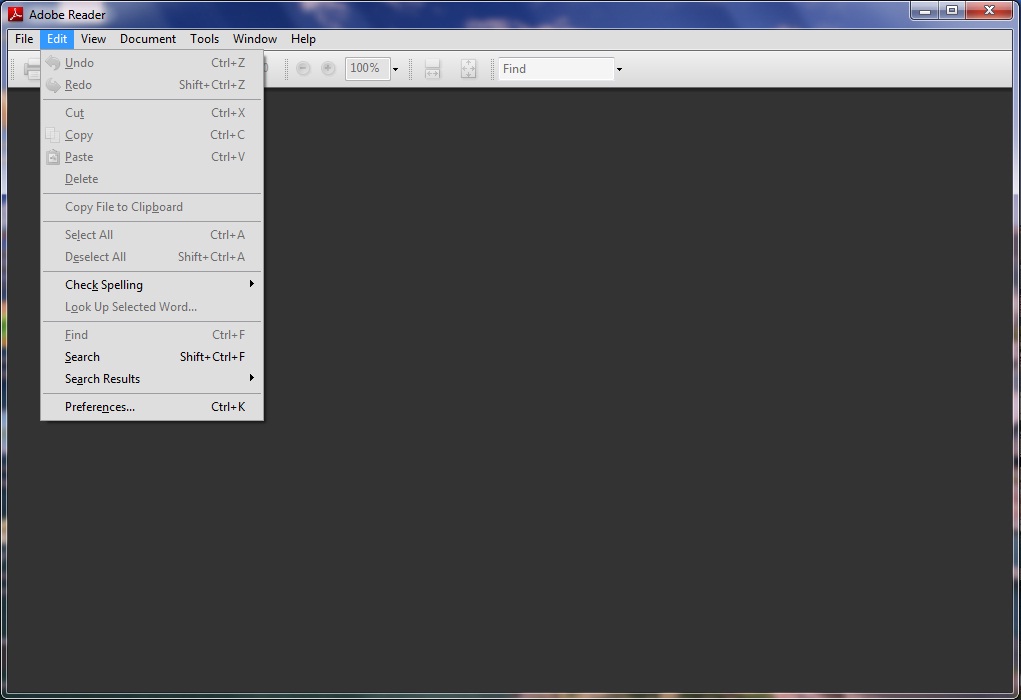Open the Find options dropdown arrow
Image resolution: width=1021 pixels, height=700 pixels.
click(x=619, y=69)
